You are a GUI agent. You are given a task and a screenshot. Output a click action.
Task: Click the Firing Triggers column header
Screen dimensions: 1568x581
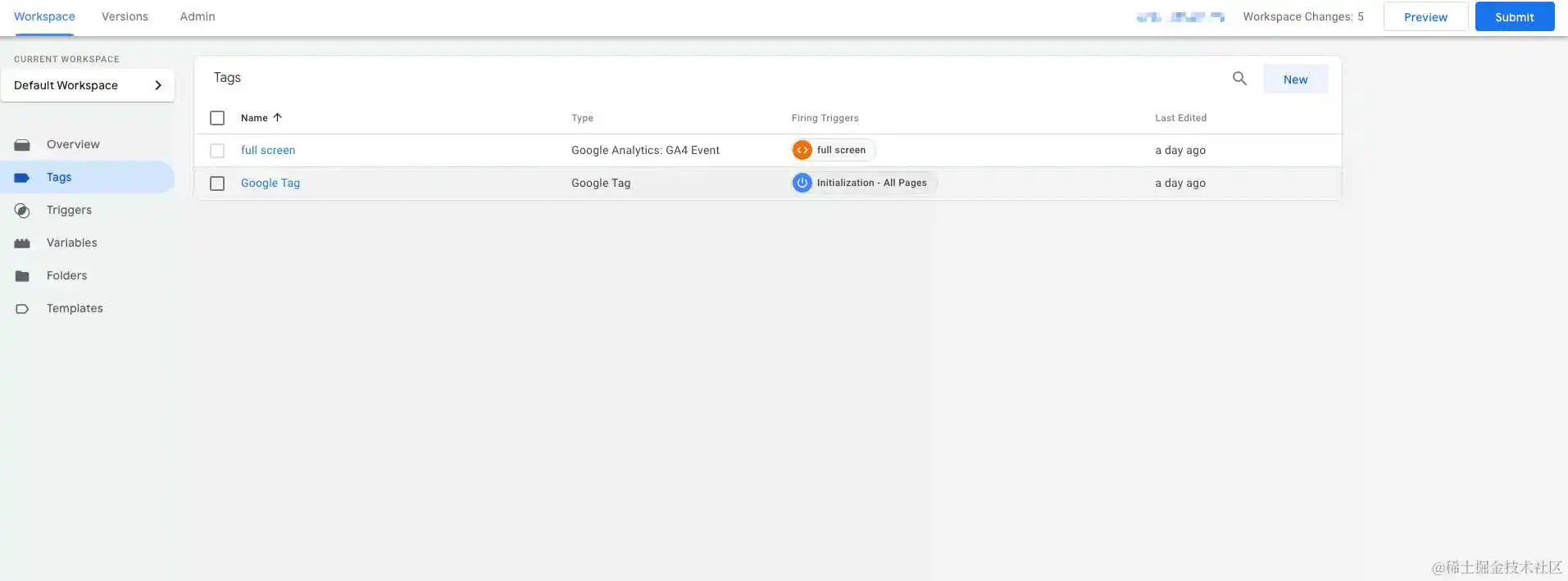click(825, 118)
